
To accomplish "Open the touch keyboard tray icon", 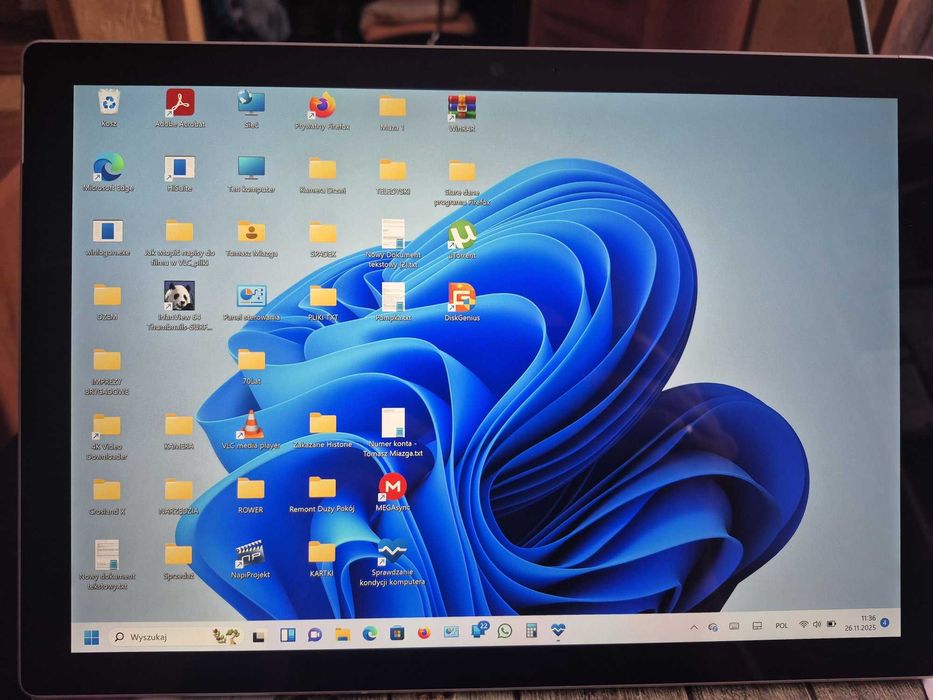I will (x=735, y=626).
